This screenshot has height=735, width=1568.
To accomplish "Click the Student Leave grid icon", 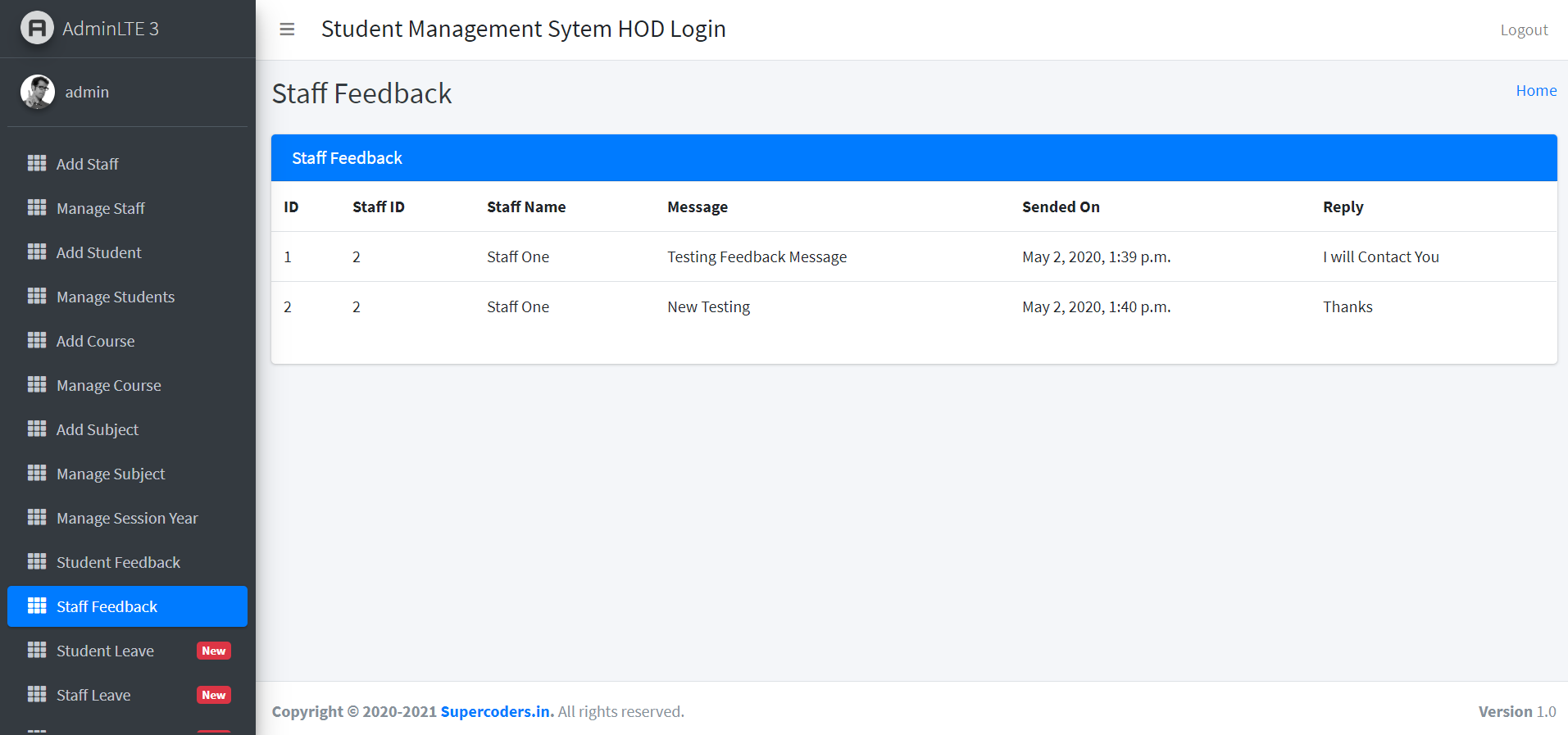I will pyautogui.click(x=37, y=650).
